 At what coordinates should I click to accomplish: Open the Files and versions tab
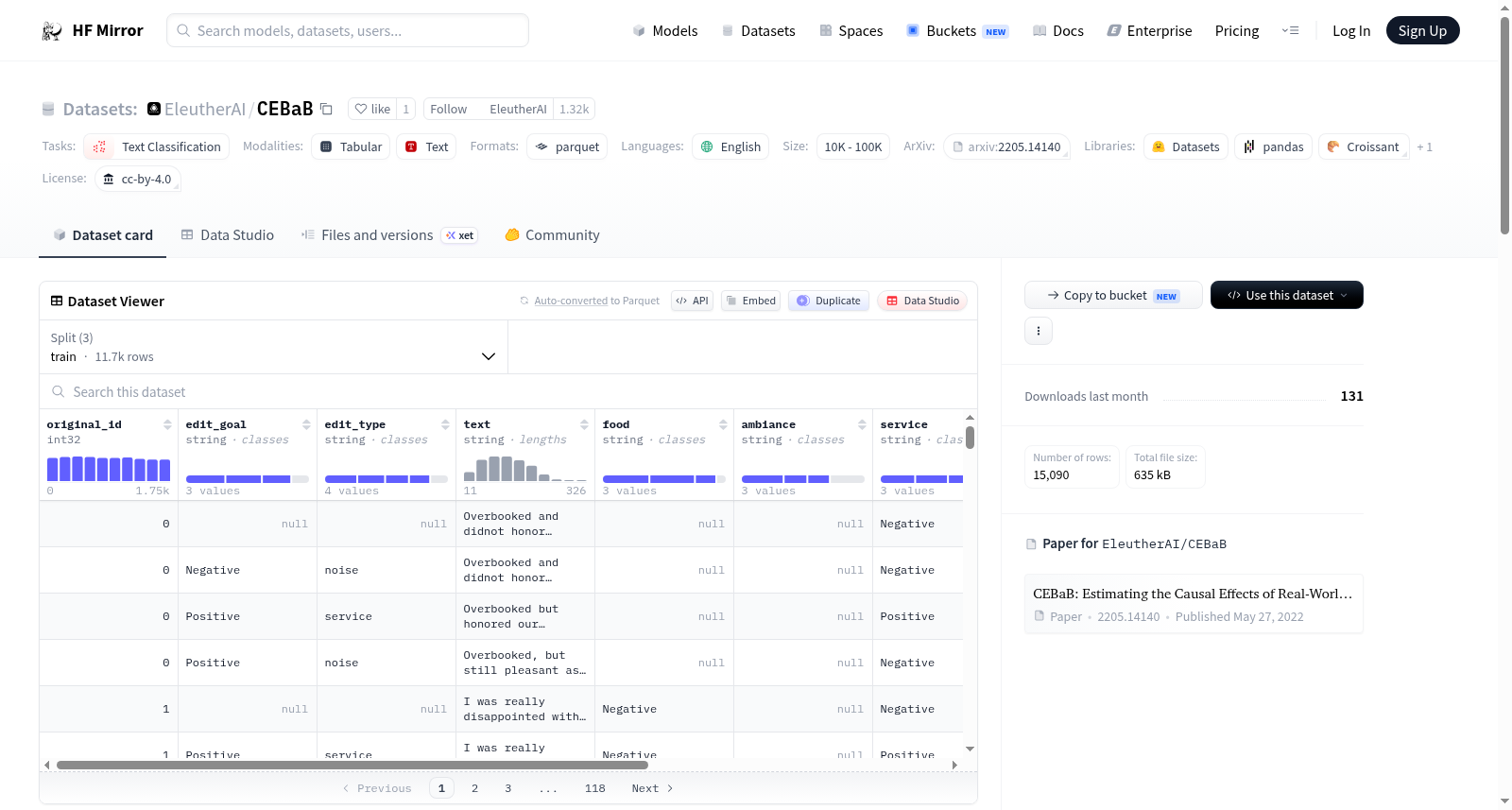tap(389, 235)
